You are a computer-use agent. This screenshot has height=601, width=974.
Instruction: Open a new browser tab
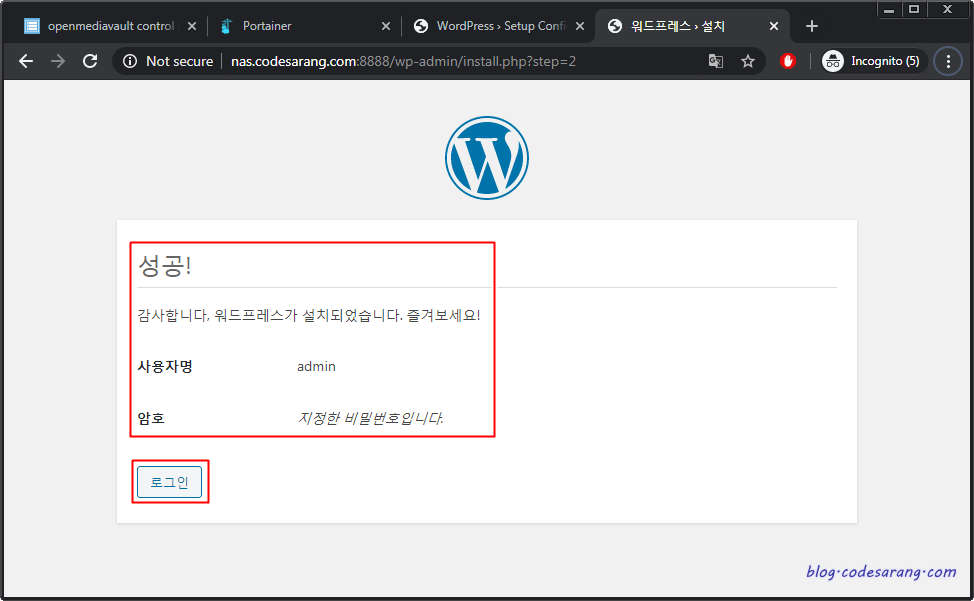tap(811, 26)
